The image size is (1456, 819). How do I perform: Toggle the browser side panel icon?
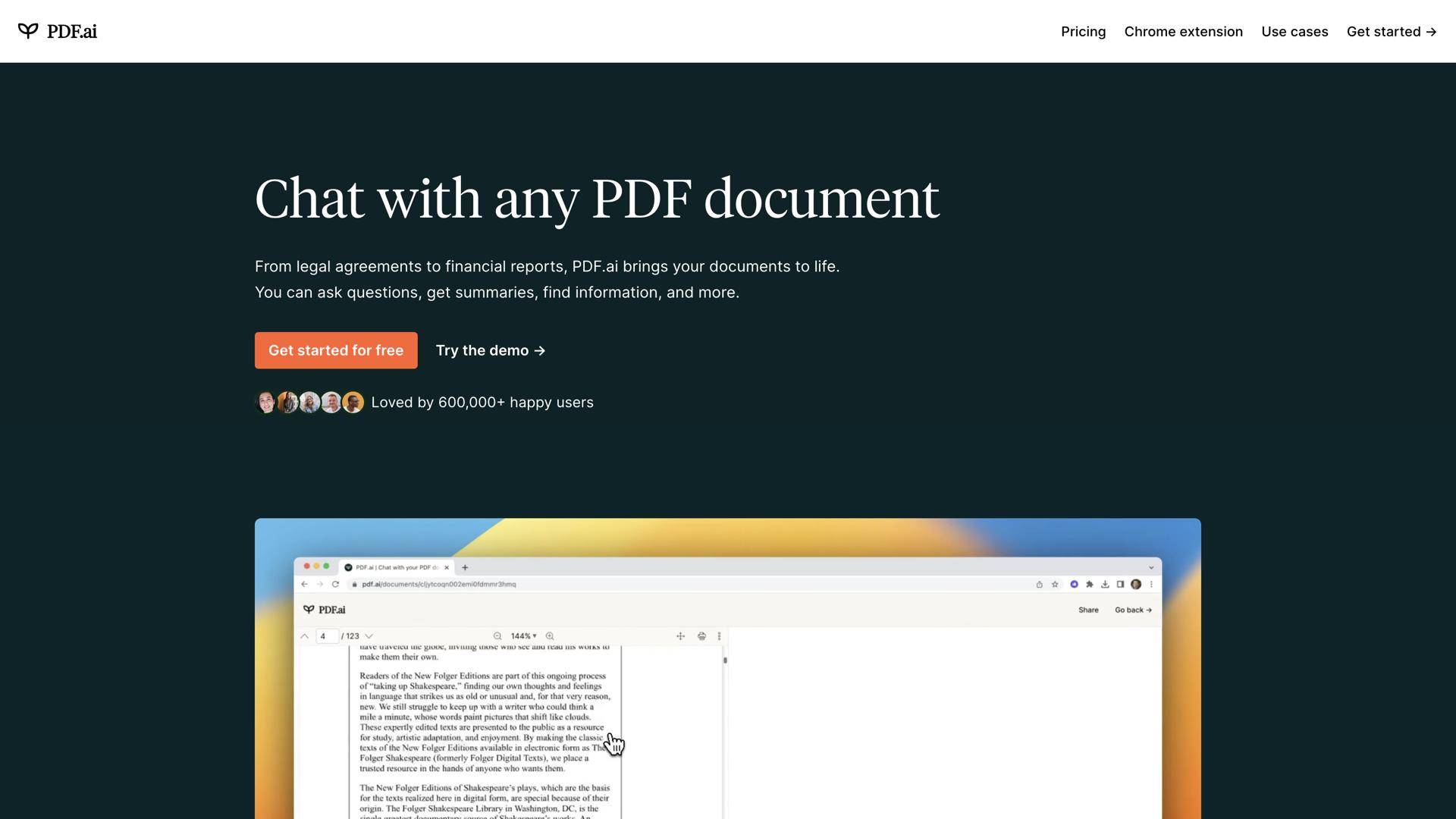click(1120, 585)
